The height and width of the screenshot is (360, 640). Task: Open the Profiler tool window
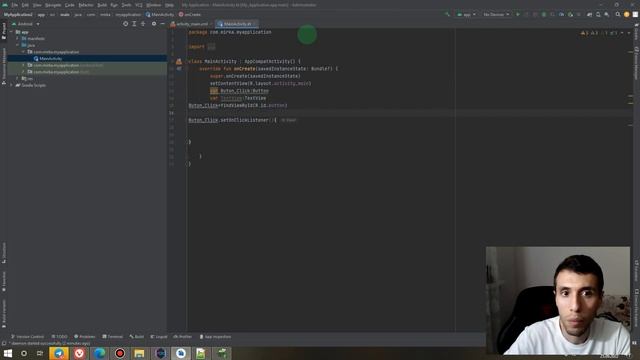[x=182, y=337]
